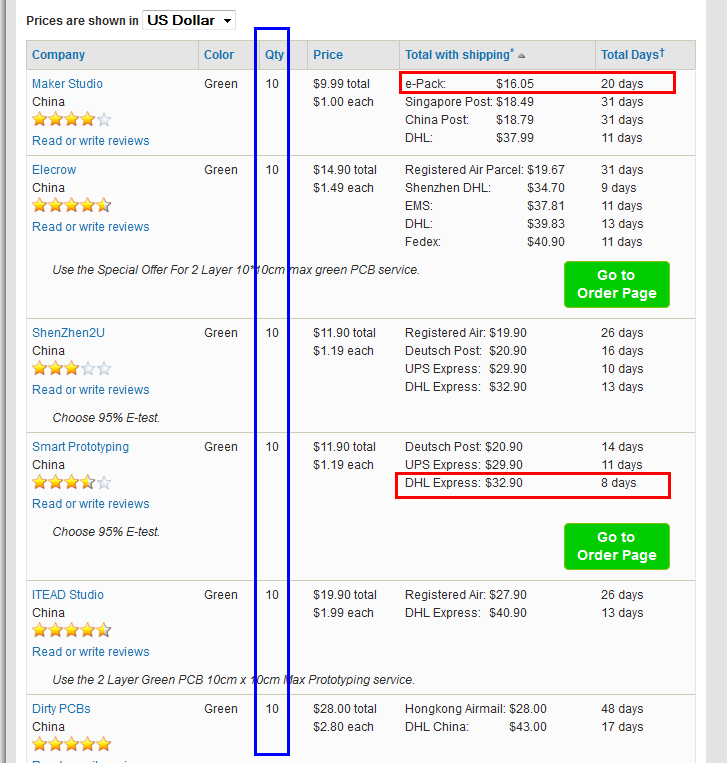The width and height of the screenshot is (727, 763).
Task: Select Singapore Post $18.49 shipping row
Action: click(x=524, y=102)
